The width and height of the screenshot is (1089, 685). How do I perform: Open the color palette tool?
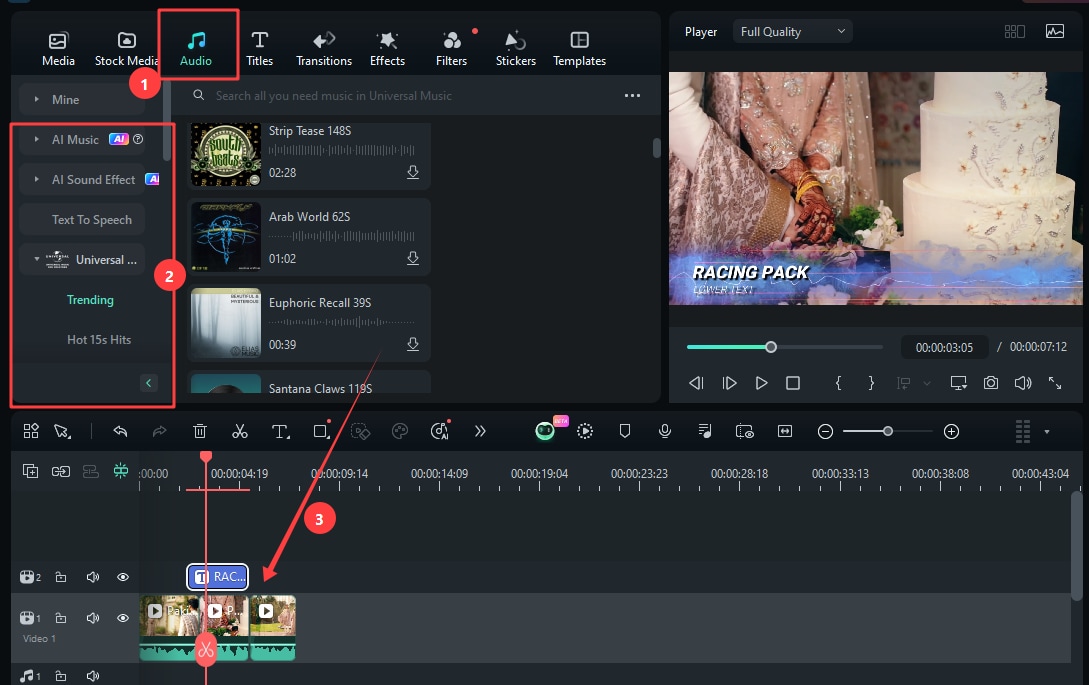click(400, 431)
